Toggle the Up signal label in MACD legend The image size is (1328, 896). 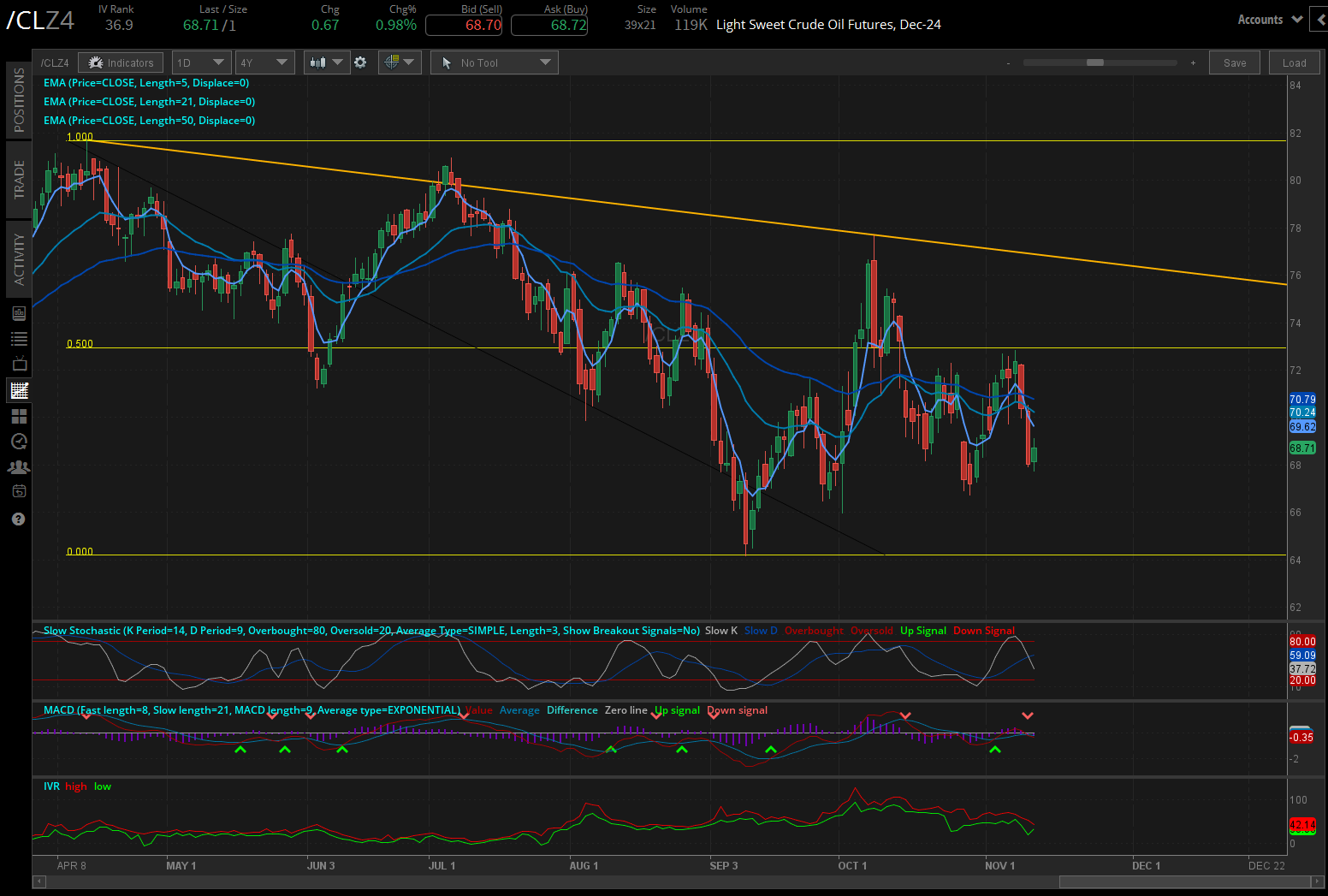(676, 710)
